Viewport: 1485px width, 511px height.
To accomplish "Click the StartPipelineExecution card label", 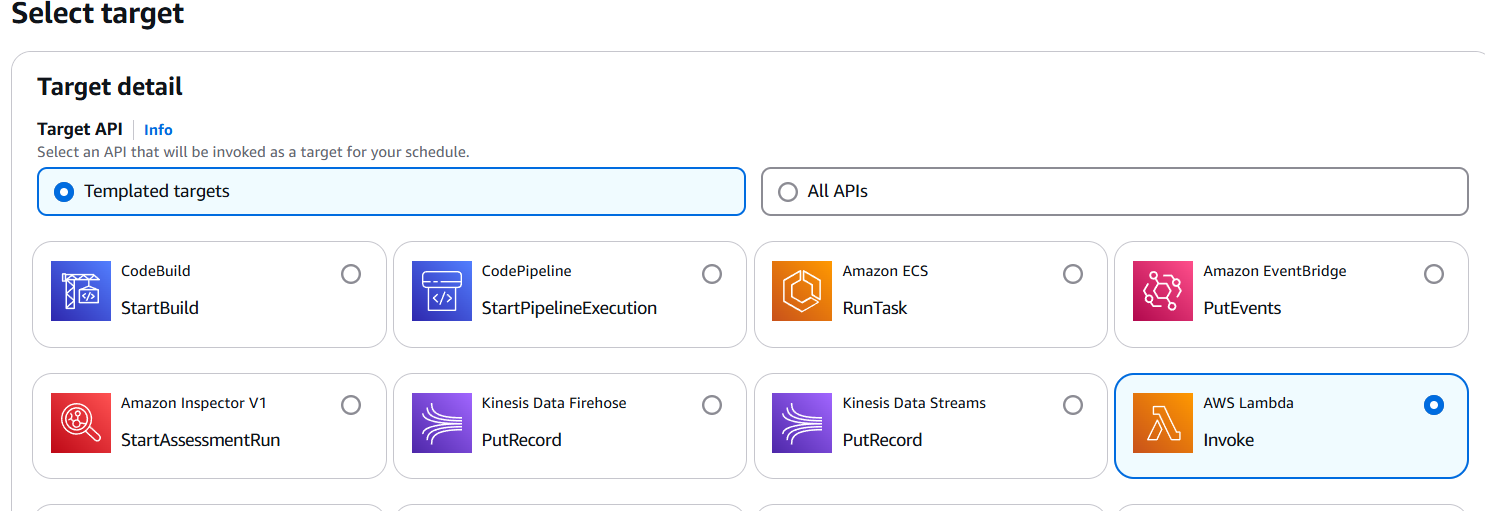I will (569, 308).
